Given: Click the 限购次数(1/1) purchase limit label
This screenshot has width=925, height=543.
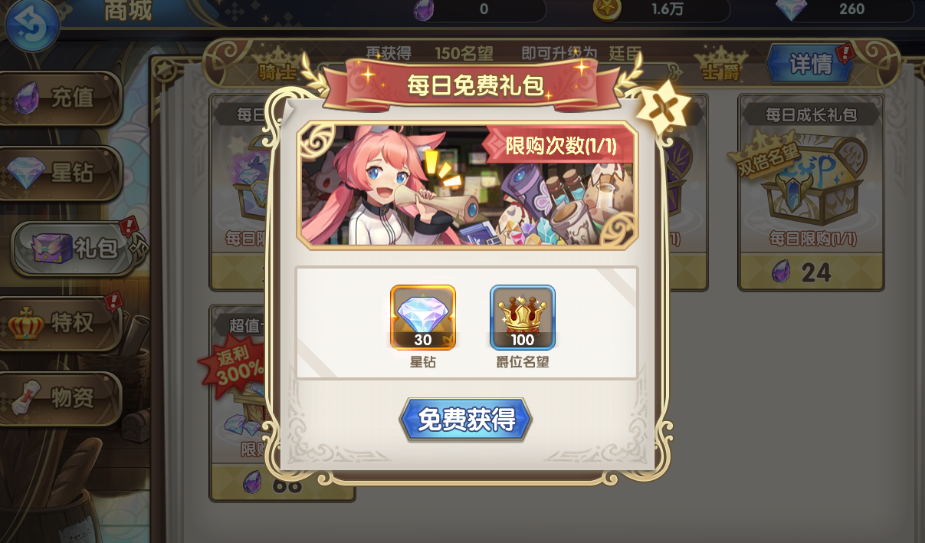Looking at the screenshot, I should pos(560,146).
